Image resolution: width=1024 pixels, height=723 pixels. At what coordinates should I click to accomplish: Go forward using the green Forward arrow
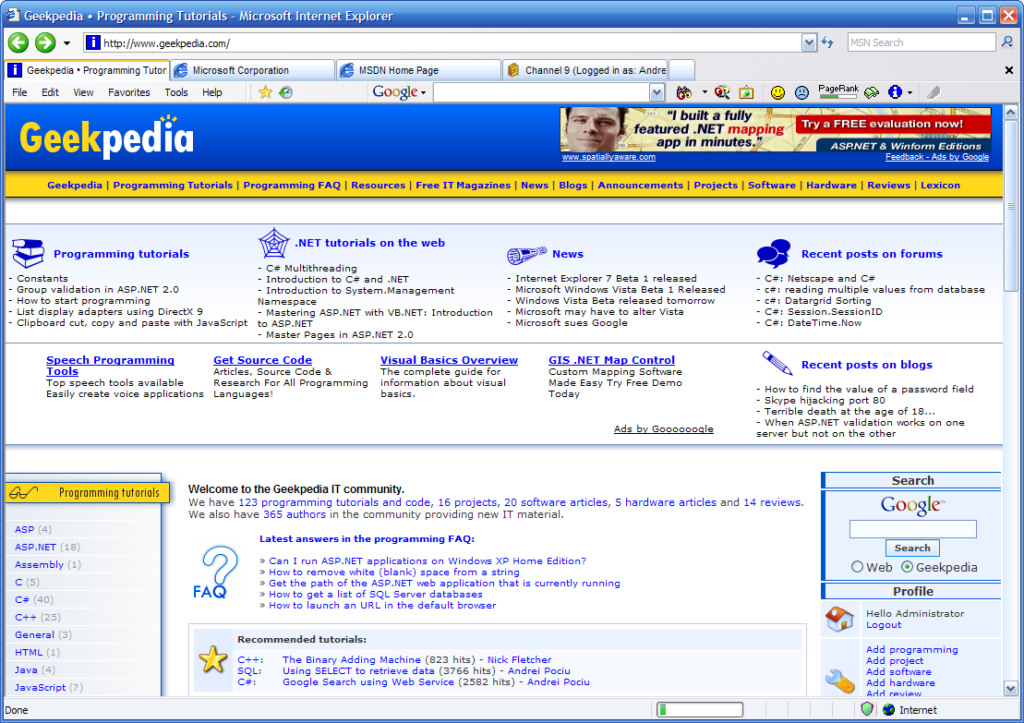(x=45, y=43)
